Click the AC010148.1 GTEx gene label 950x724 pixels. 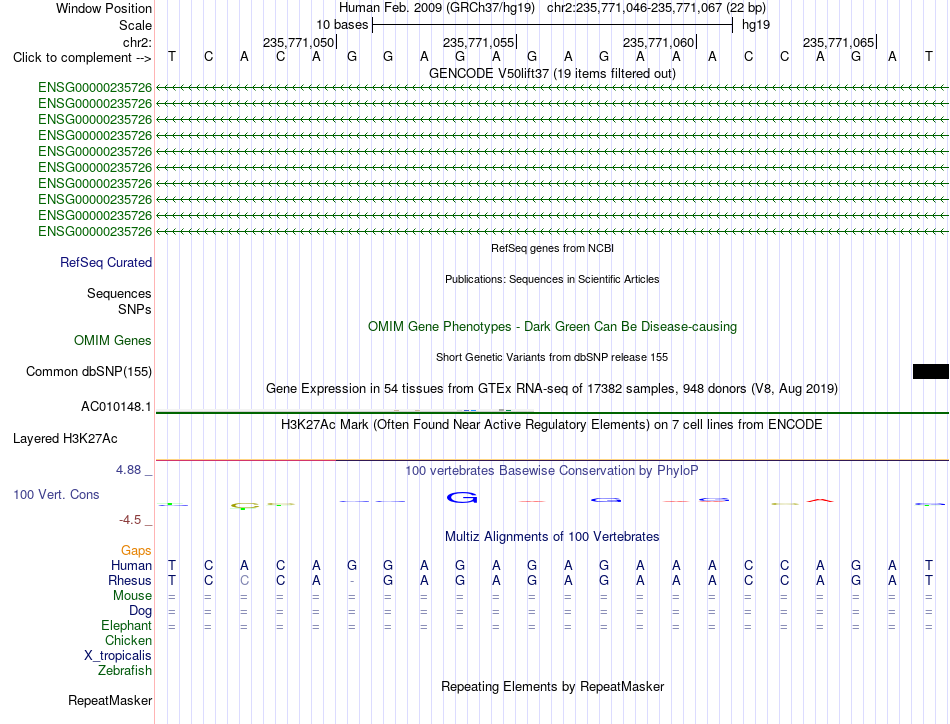point(116,407)
